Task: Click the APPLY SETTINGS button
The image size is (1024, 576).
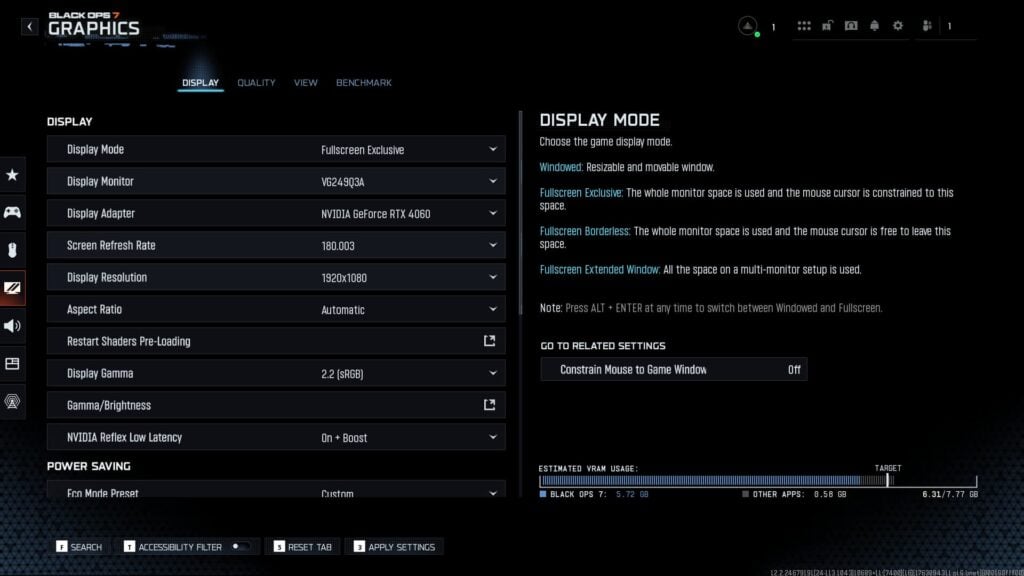Action: pos(399,546)
